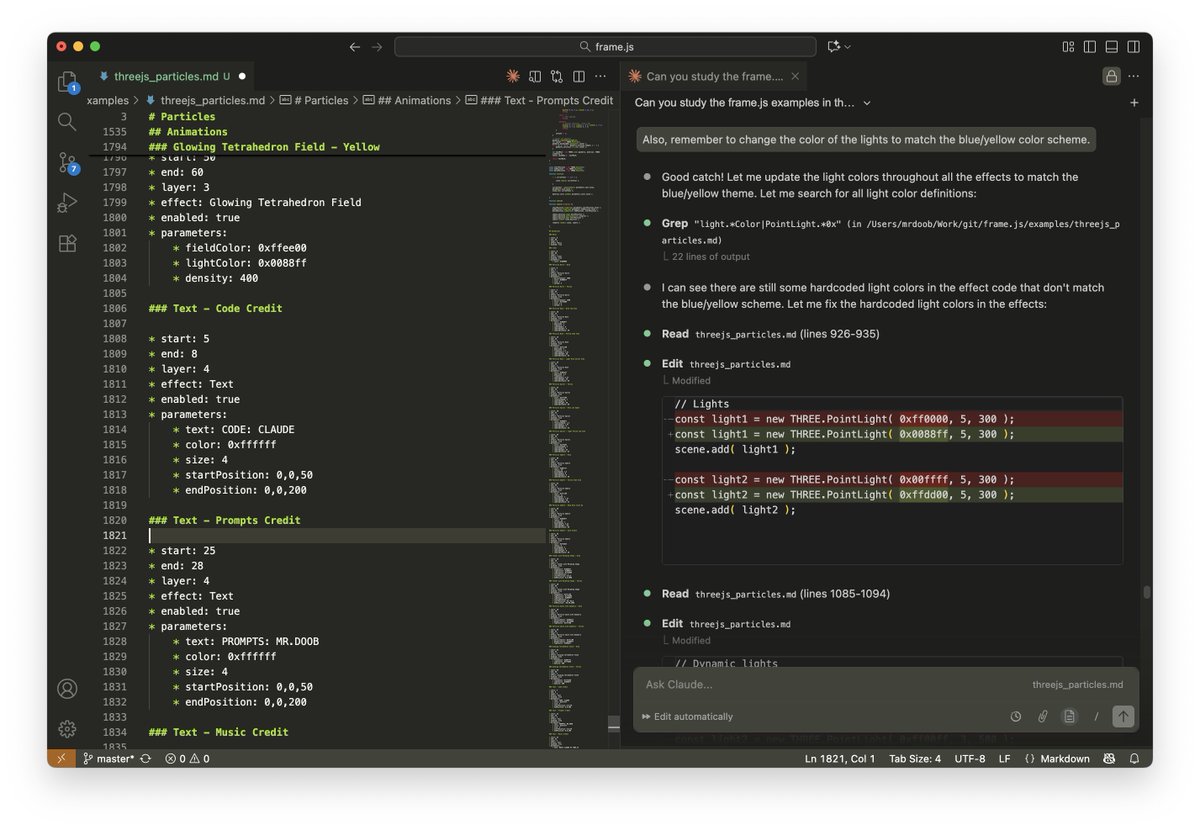This screenshot has width=1200, height=830.
Task: Open the Run and Debug view
Action: pyautogui.click(x=67, y=202)
